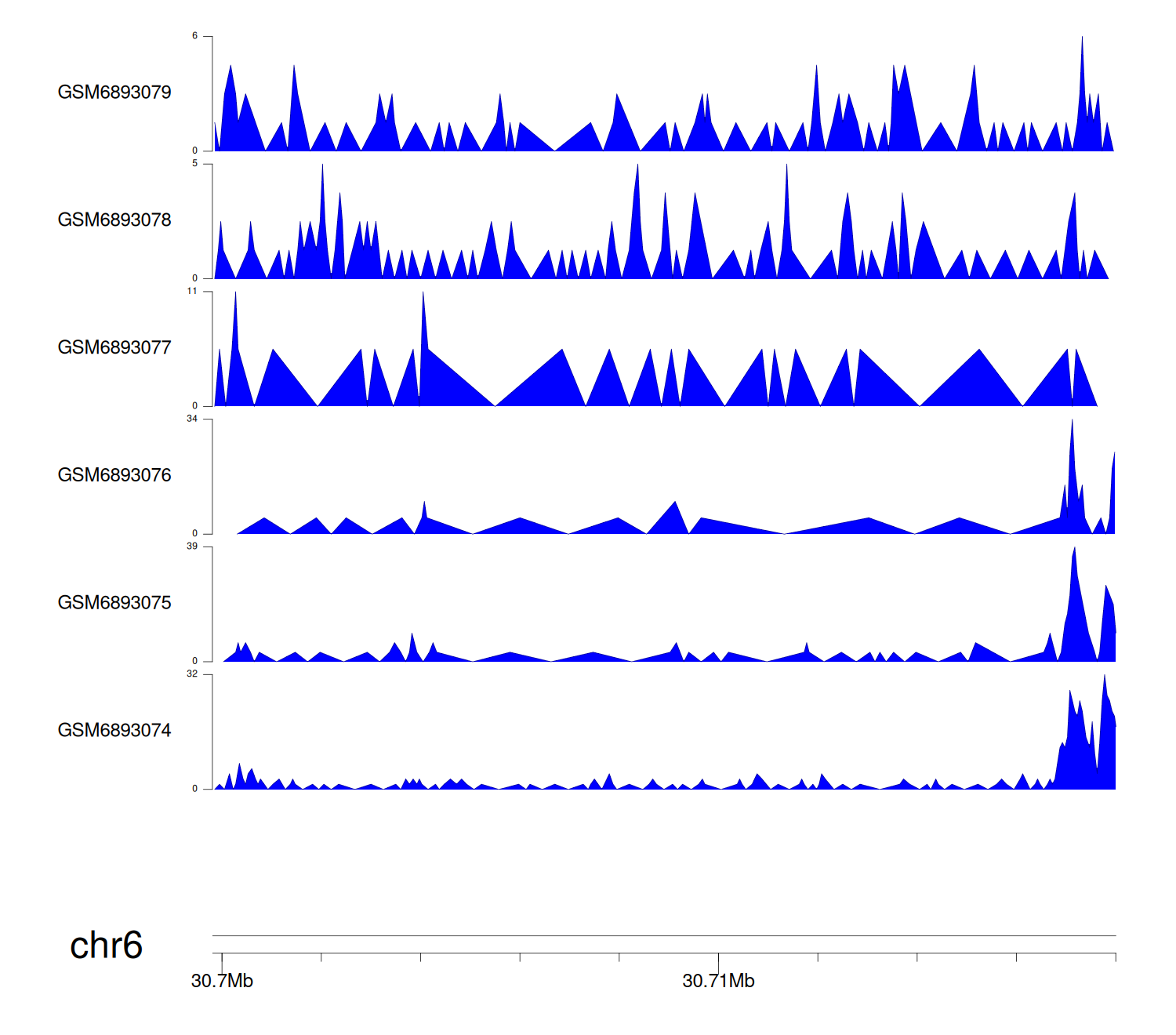
Task: Select the GSM6893078 track label
Action: 114,220
